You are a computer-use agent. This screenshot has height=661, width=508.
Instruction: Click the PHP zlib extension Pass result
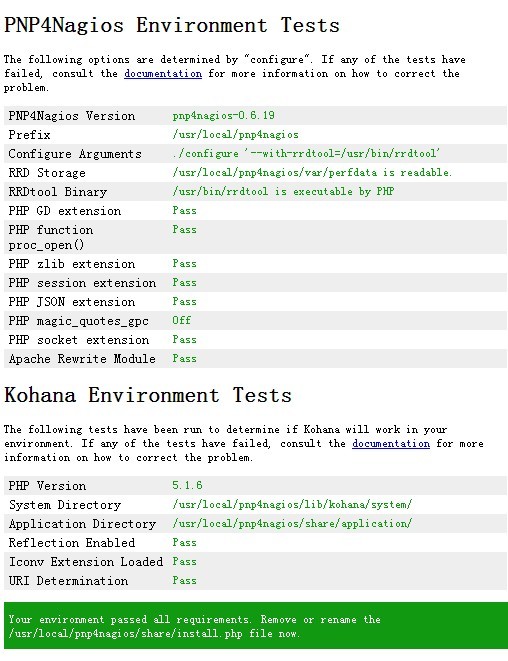[x=184, y=263]
